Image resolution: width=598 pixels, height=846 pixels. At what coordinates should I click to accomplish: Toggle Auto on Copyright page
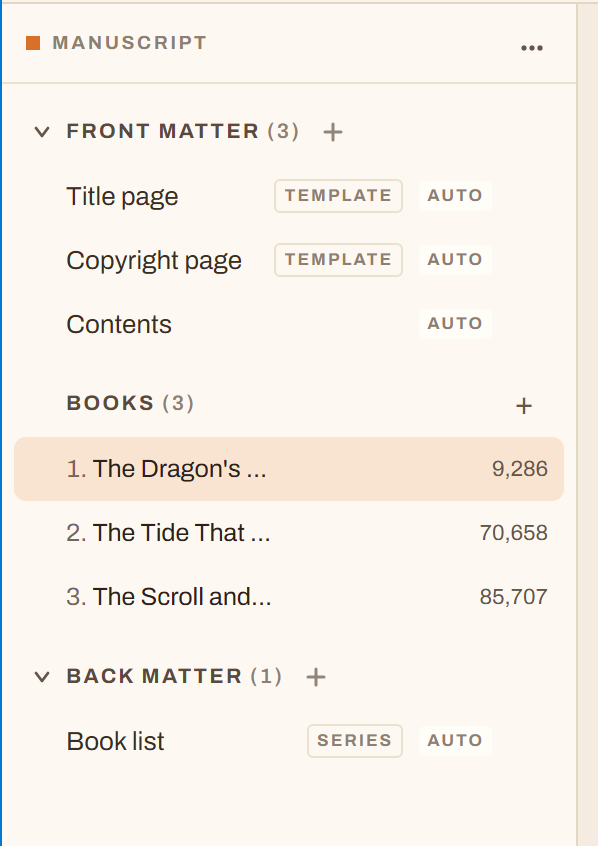(455, 260)
